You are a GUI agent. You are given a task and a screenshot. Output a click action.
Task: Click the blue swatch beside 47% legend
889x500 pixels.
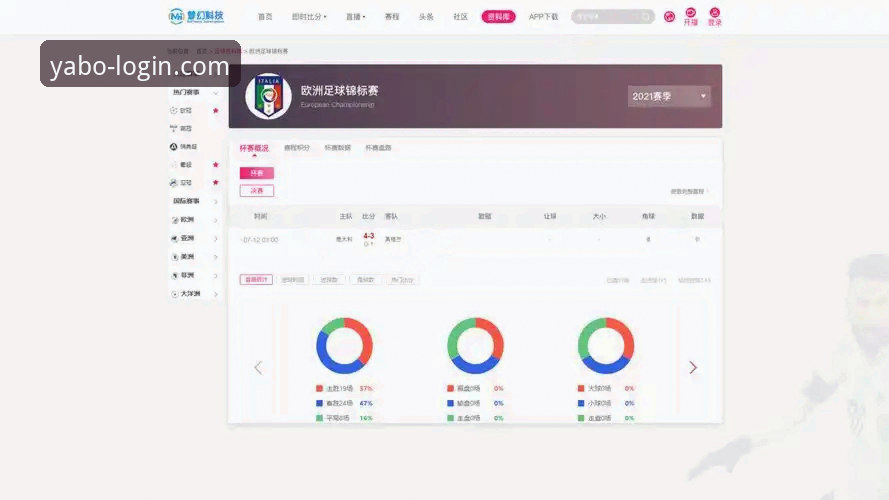(319, 403)
